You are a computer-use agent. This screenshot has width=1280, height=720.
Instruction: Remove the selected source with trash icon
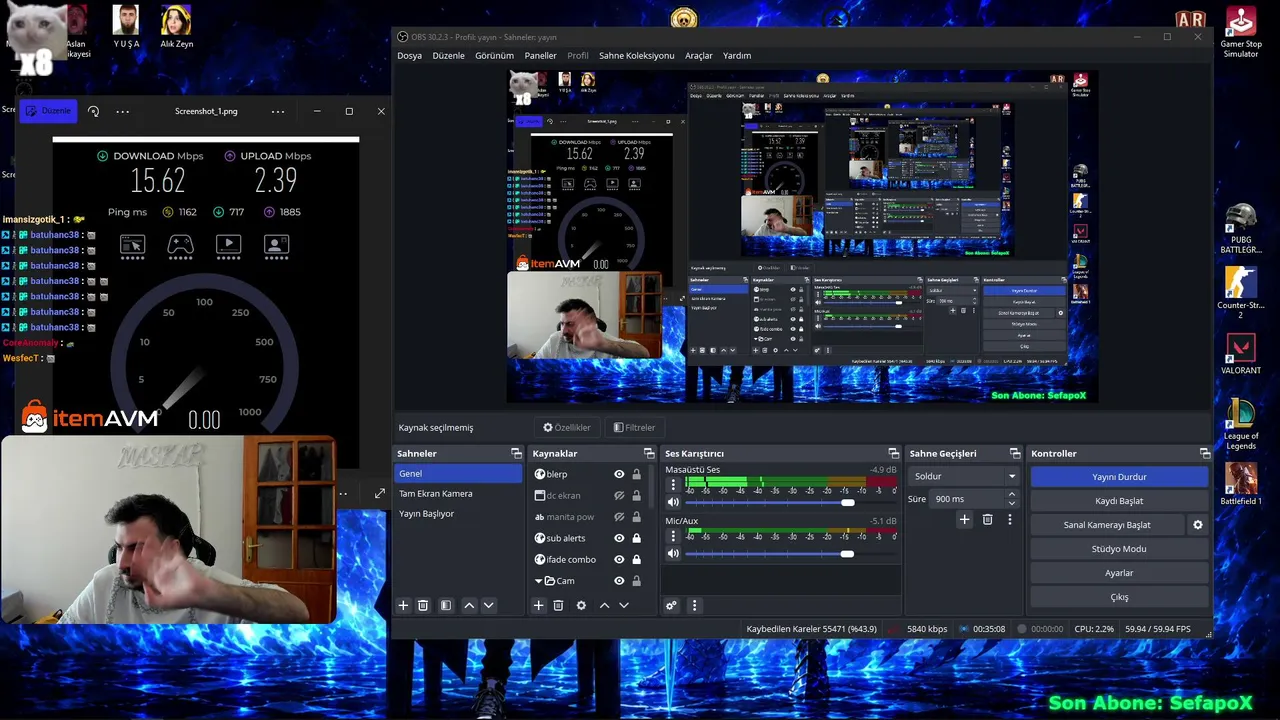(558, 605)
